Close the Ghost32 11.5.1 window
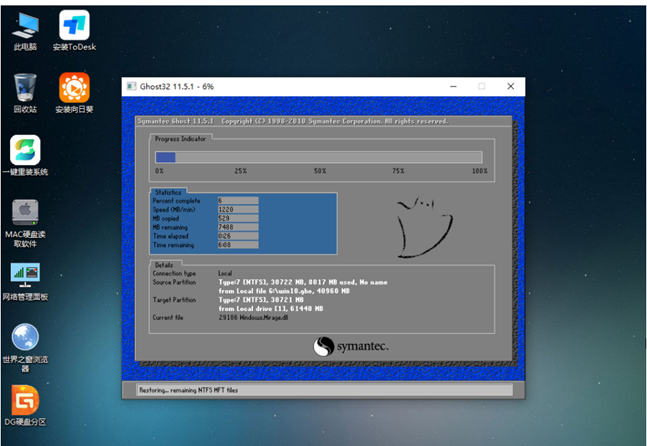 pyautogui.click(x=510, y=87)
